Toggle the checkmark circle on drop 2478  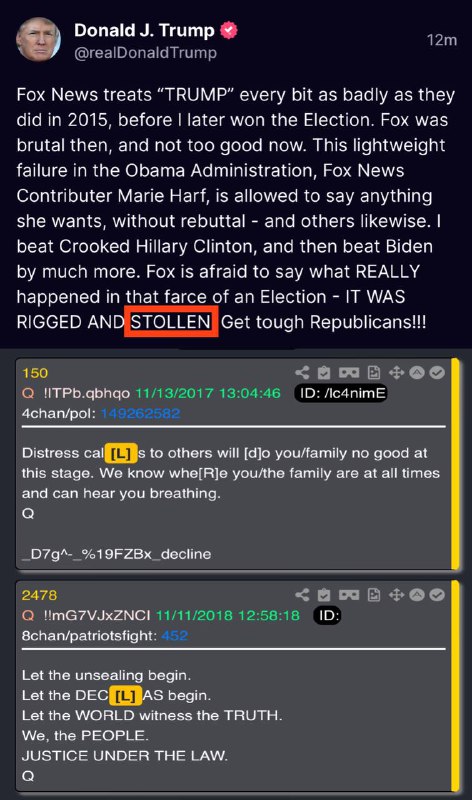437,595
